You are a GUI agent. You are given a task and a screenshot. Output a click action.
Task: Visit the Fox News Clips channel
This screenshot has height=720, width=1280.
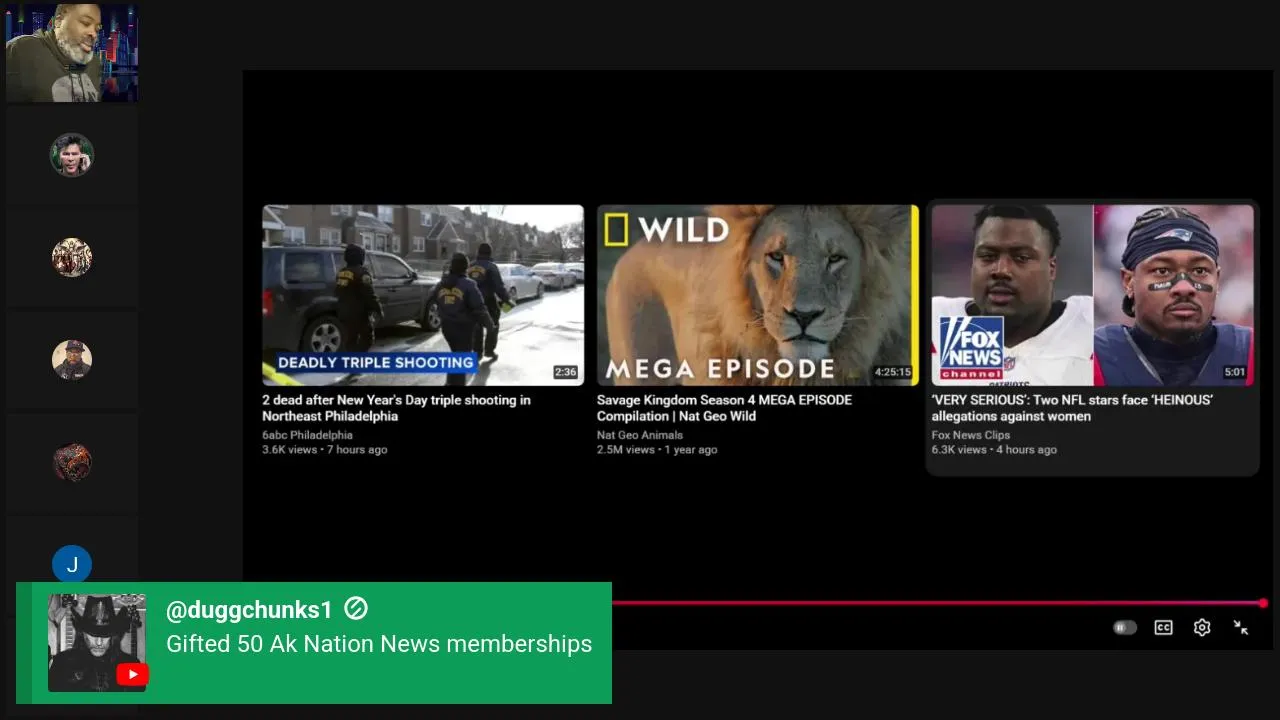(x=971, y=435)
